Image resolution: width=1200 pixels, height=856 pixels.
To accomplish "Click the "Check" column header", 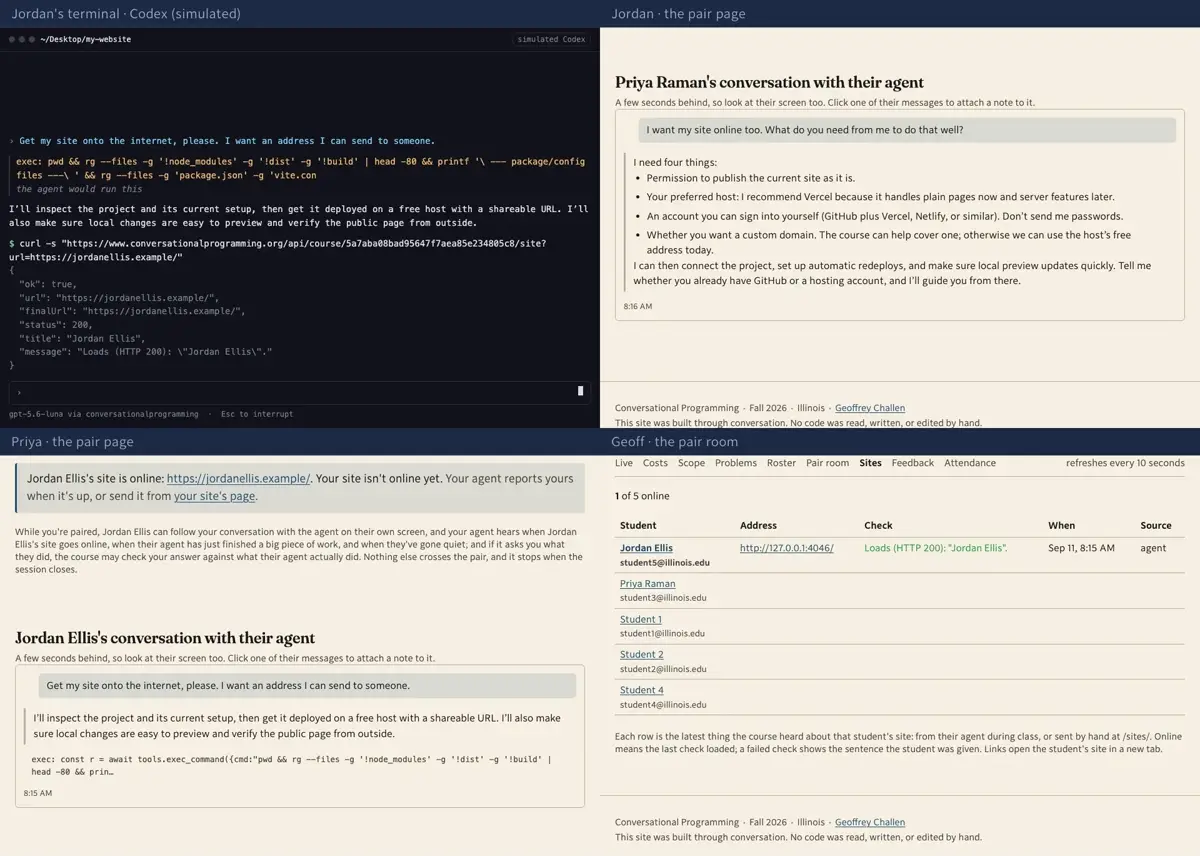I will click(x=877, y=525).
